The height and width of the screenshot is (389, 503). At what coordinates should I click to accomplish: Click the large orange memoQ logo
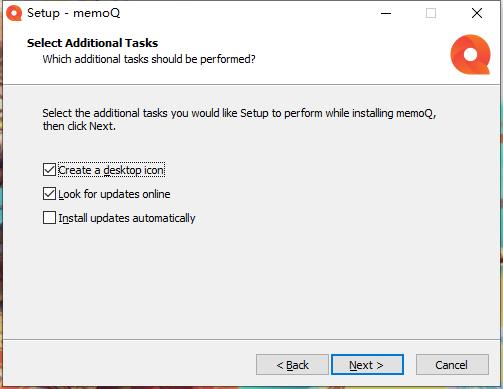click(x=470, y=54)
